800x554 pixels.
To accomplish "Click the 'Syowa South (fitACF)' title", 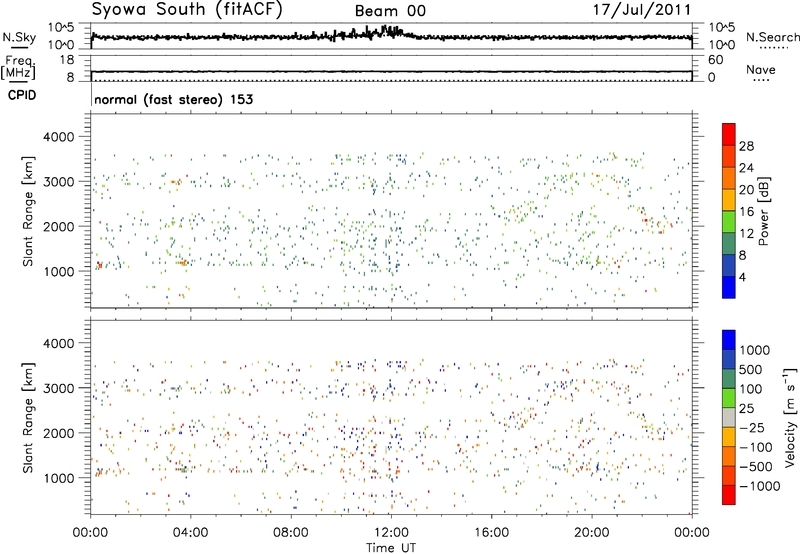I will coord(187,9).
